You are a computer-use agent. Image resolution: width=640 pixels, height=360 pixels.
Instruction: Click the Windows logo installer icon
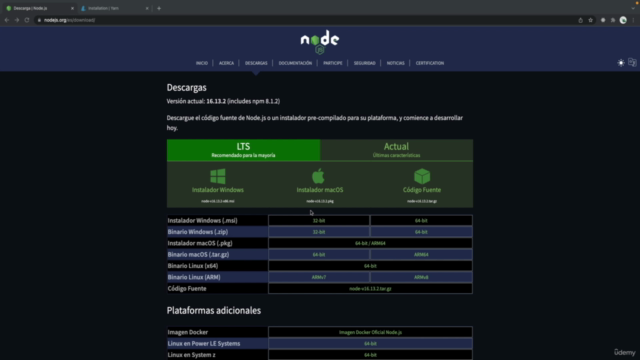(x=218, y=176)
